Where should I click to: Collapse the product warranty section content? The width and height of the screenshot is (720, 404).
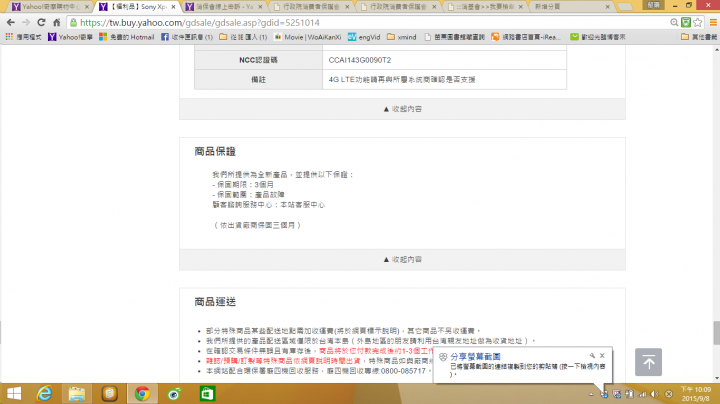(x=402, y=259)
